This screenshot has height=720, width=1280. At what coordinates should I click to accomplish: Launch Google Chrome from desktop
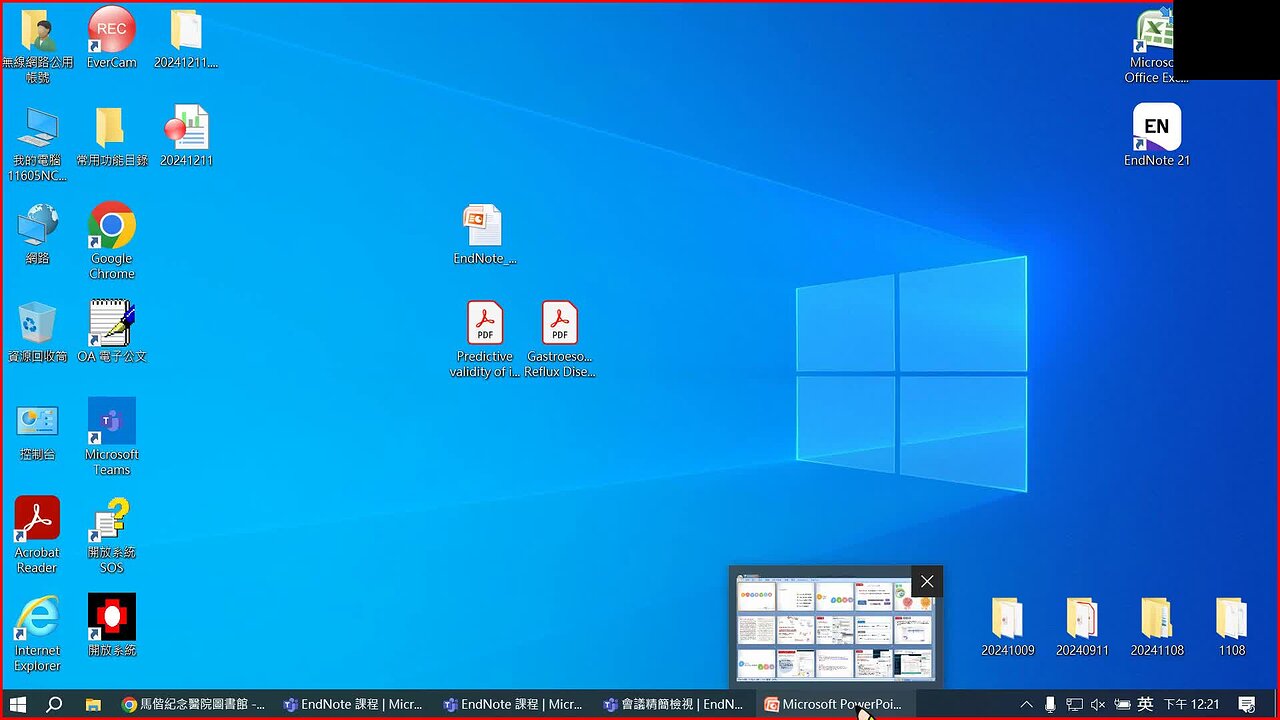point(111,241)
